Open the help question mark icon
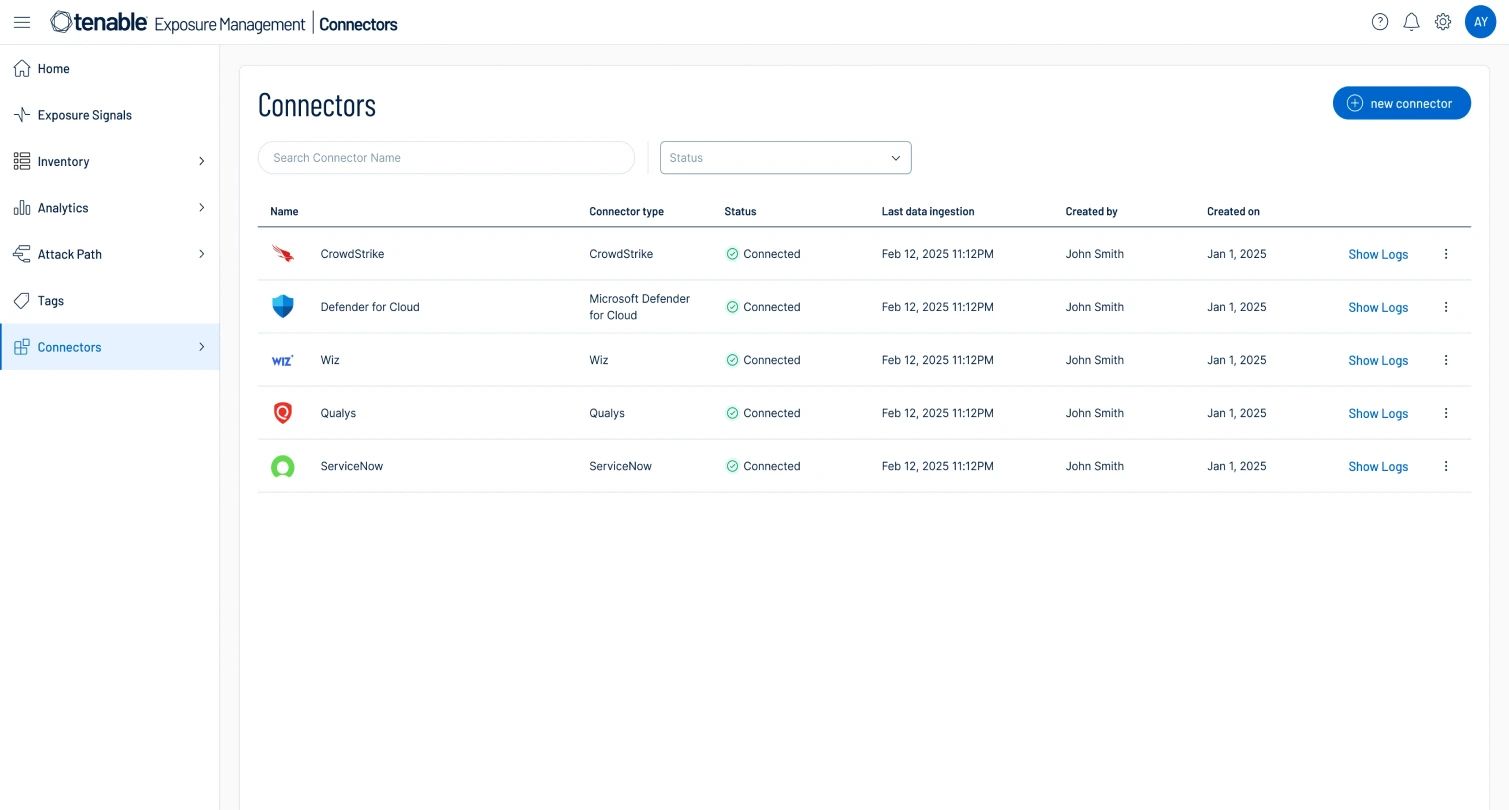The image size is (1509, 810). click(x=1380, y=22)
